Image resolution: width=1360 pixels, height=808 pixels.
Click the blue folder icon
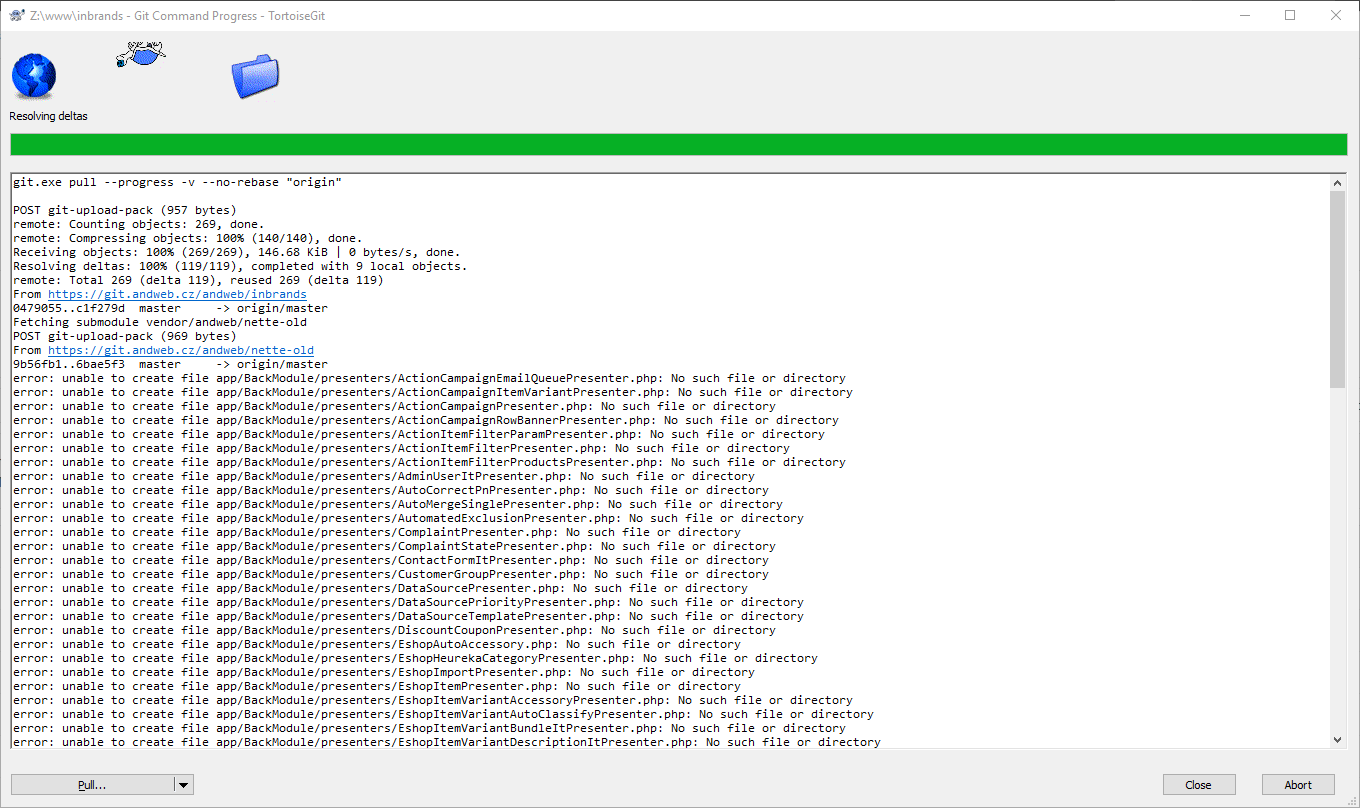coord(255,77)
